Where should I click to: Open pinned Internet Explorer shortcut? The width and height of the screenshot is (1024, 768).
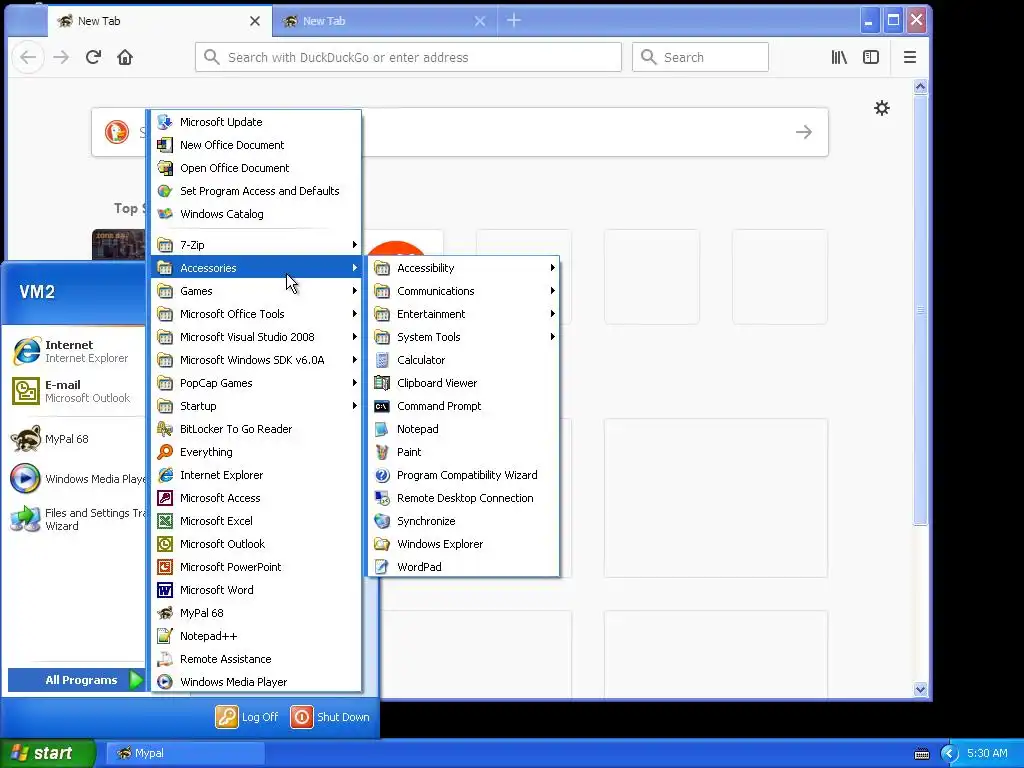pos(75,351)
